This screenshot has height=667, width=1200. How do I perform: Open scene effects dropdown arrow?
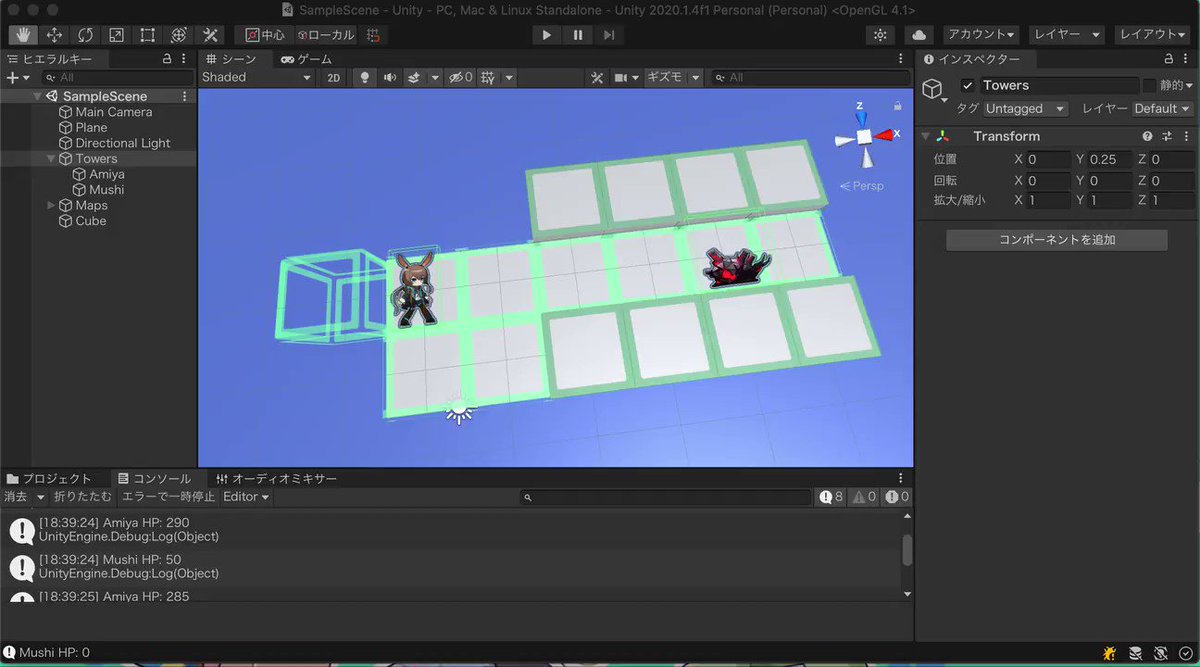pos(435,77)
